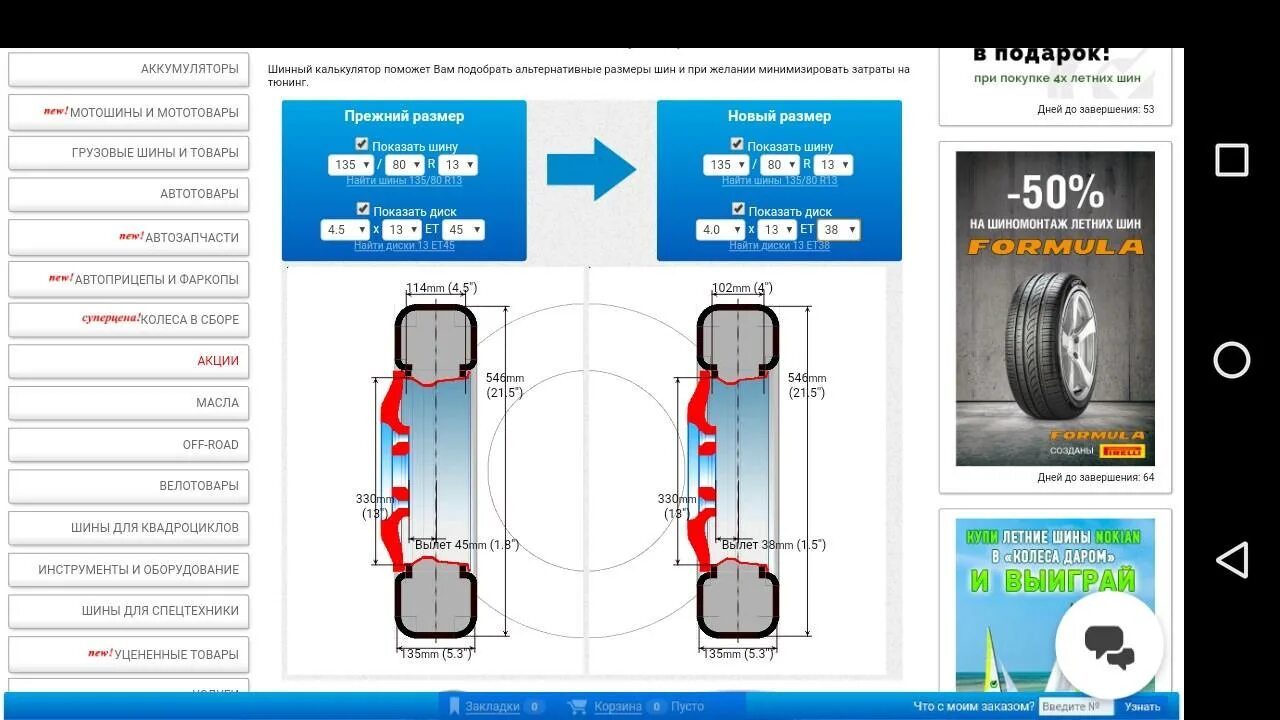
Task: Open the АККУМУЛЯТОРЫ category
Action: pos(129,69)
